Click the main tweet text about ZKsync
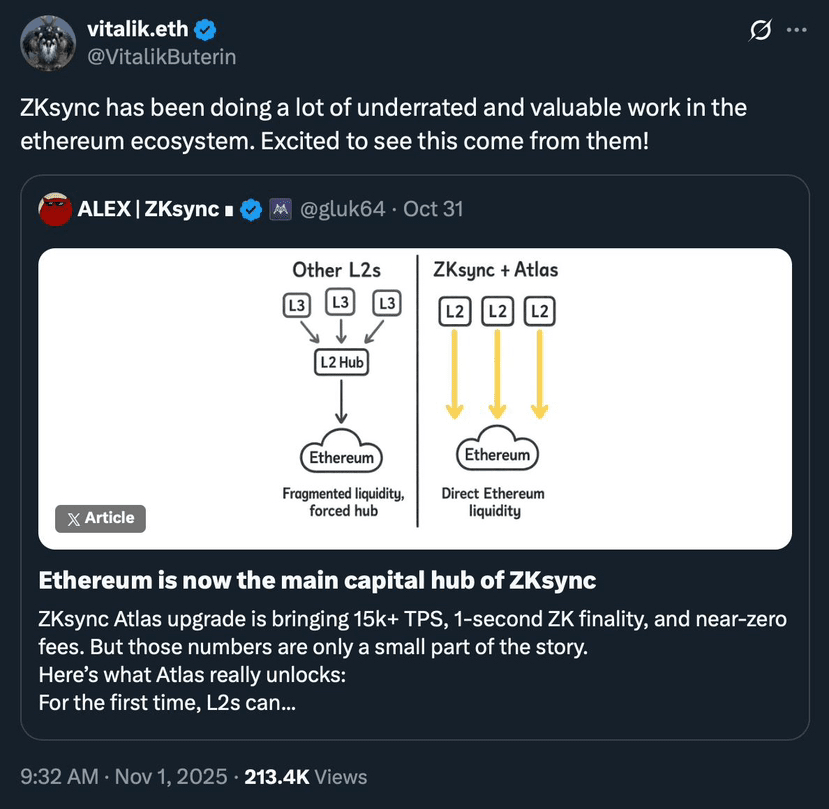The height and width of the screenshot is (809, 829). (x=383, y=123)
